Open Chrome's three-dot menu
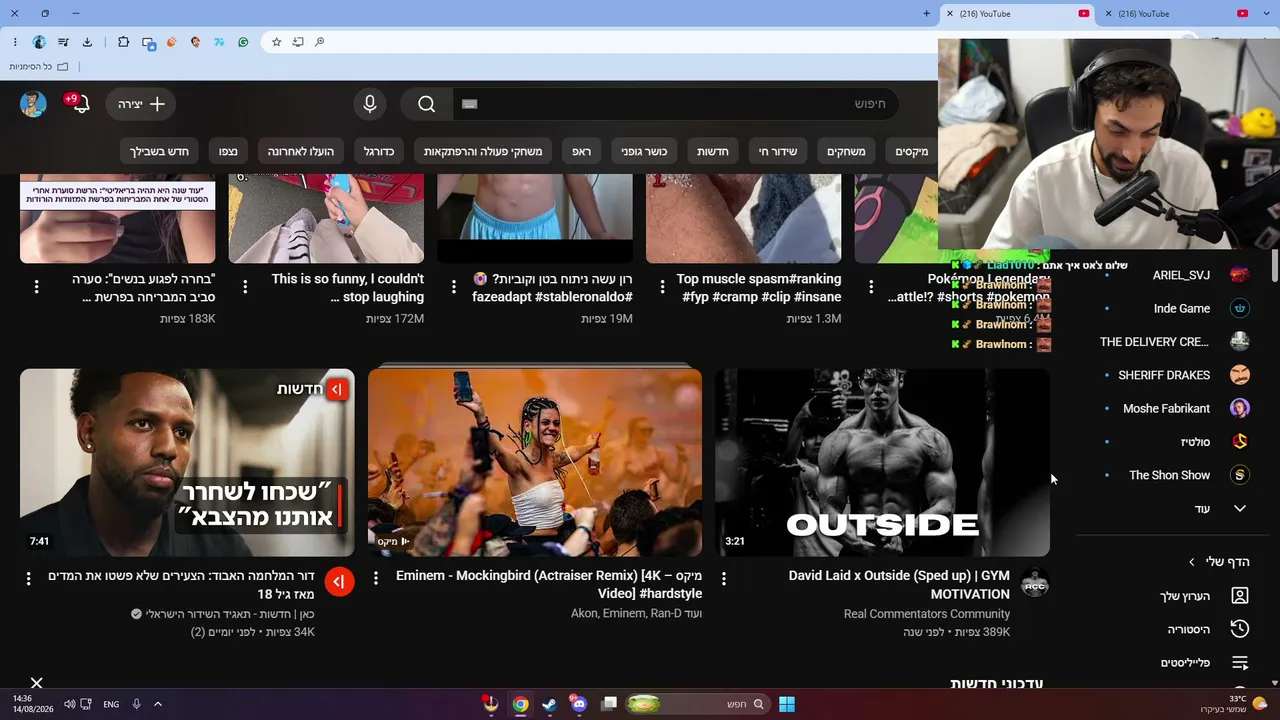 [15, 42]
